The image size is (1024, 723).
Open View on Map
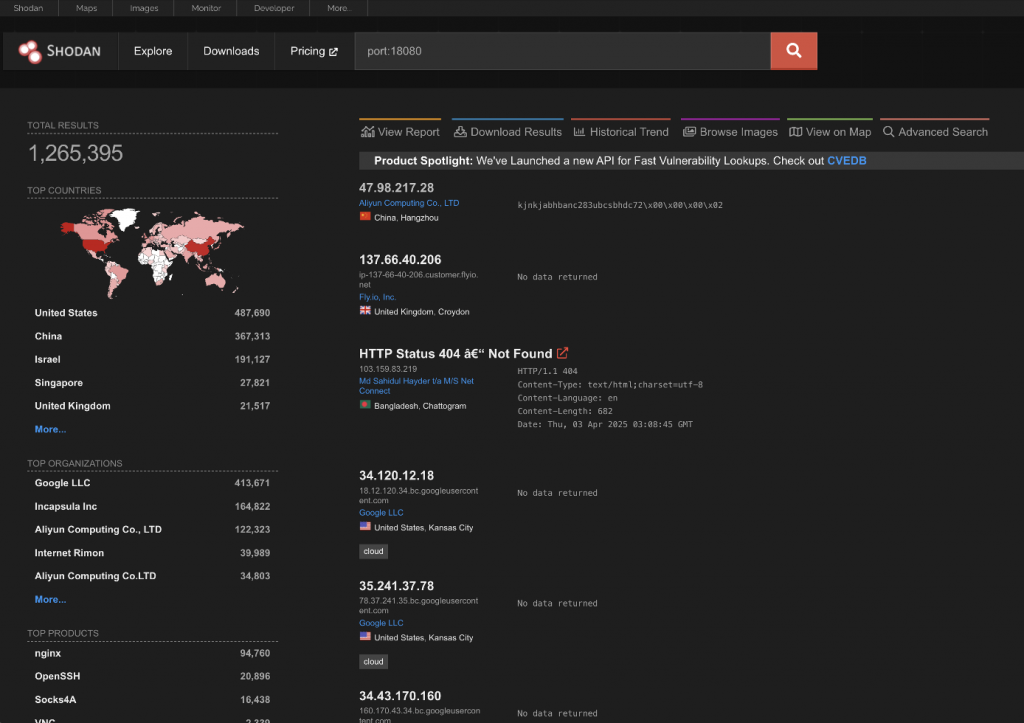click(829, 131)
